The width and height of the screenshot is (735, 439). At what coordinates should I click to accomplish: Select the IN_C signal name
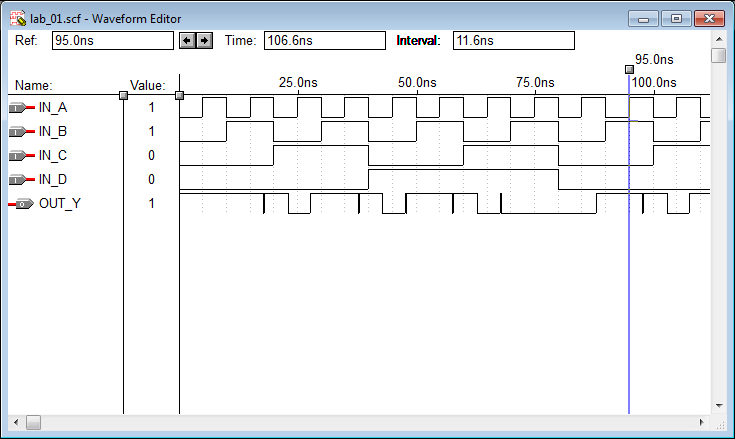(53, 156)
